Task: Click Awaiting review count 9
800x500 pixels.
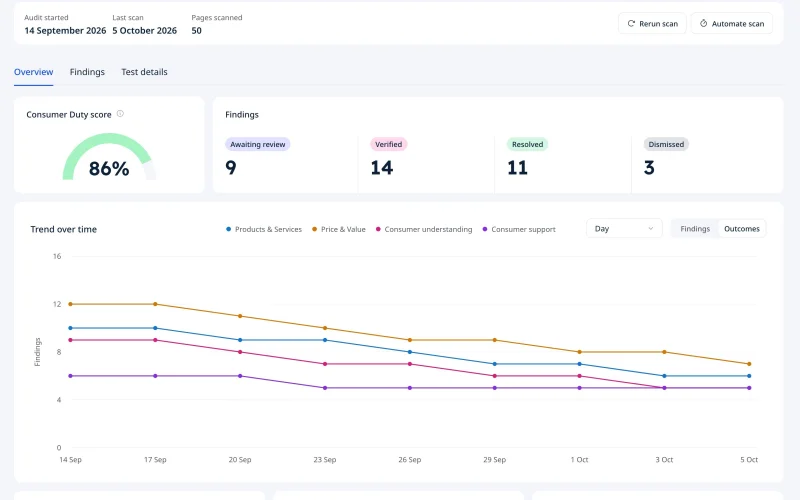Action: (231, 168)
